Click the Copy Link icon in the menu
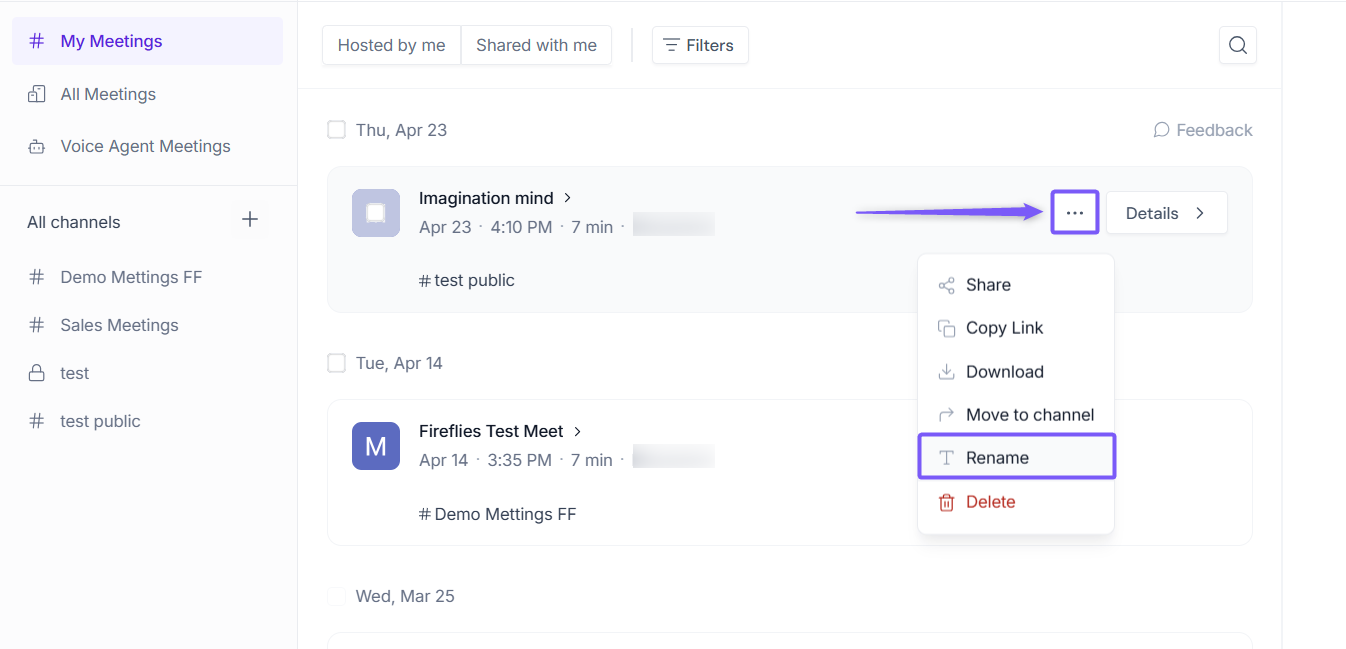The height and width of the screenshot is (649, 1346). pos(946,329)
